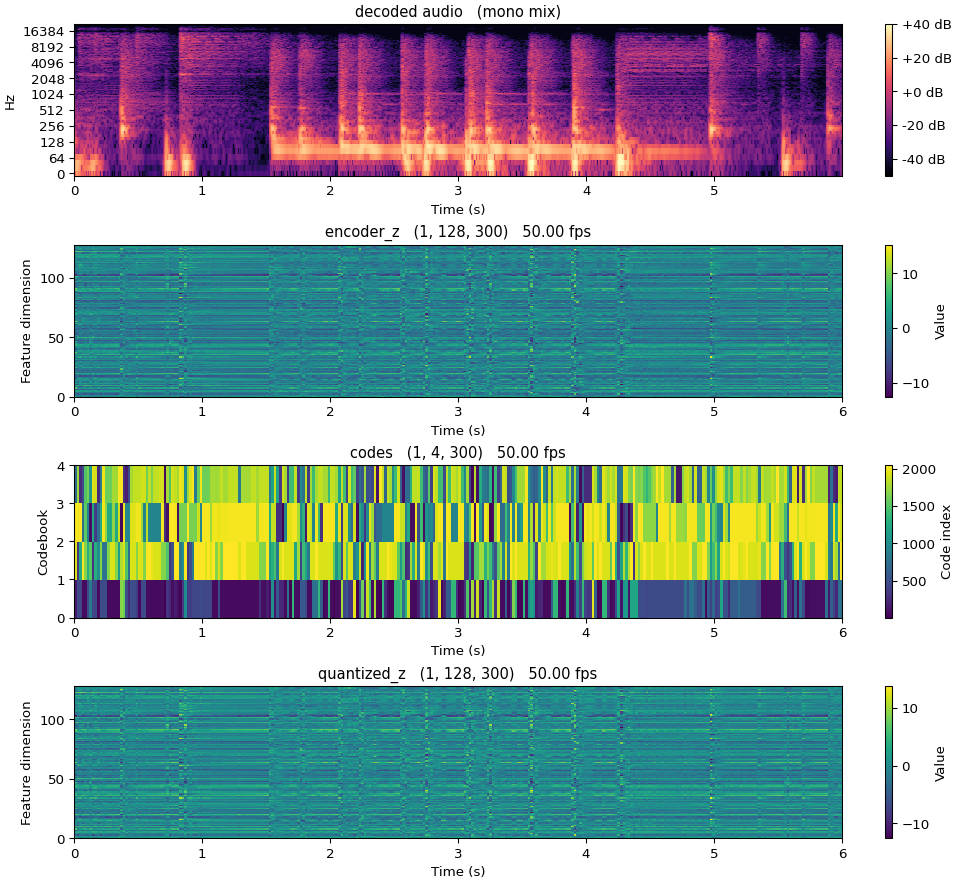Click the 'Code index' colorbar label
960x883 pixels.
point(946,543)
